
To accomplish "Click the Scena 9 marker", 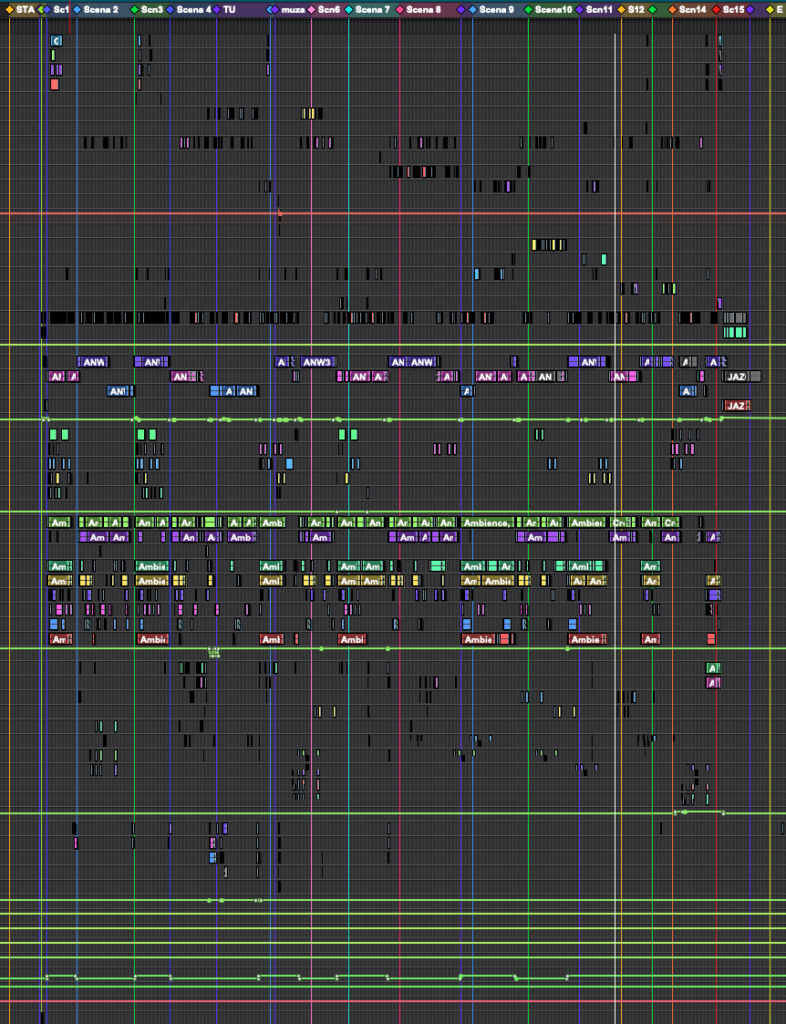I will coord(496,9).
